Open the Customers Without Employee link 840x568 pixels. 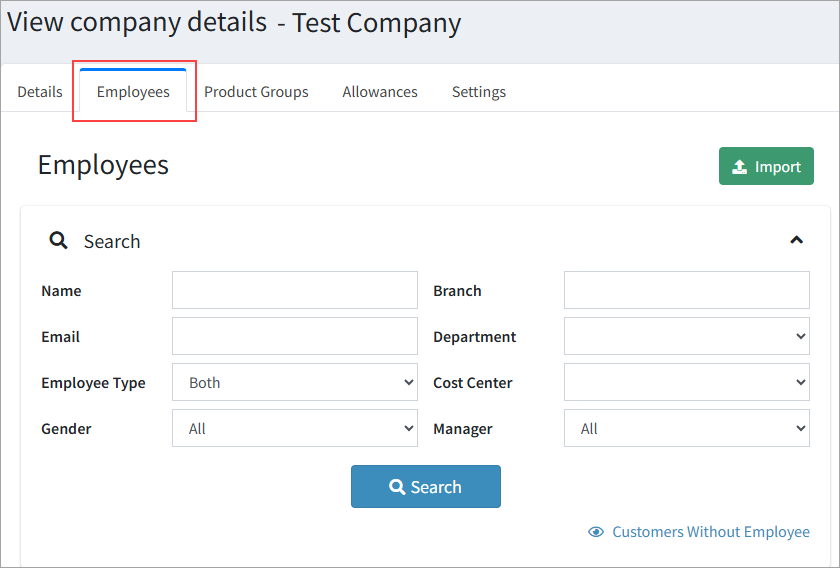tap(710, 532)
